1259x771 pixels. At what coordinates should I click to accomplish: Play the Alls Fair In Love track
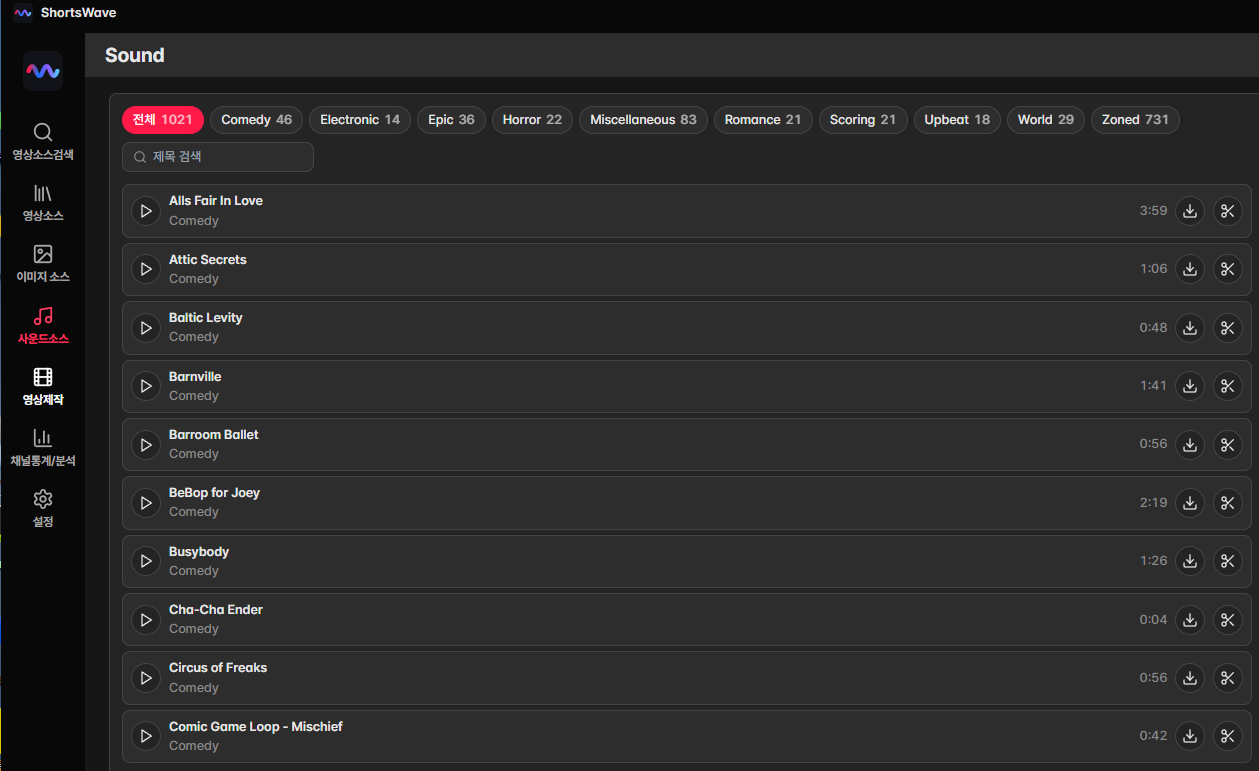pyautogui.click(x=146, y=211)
